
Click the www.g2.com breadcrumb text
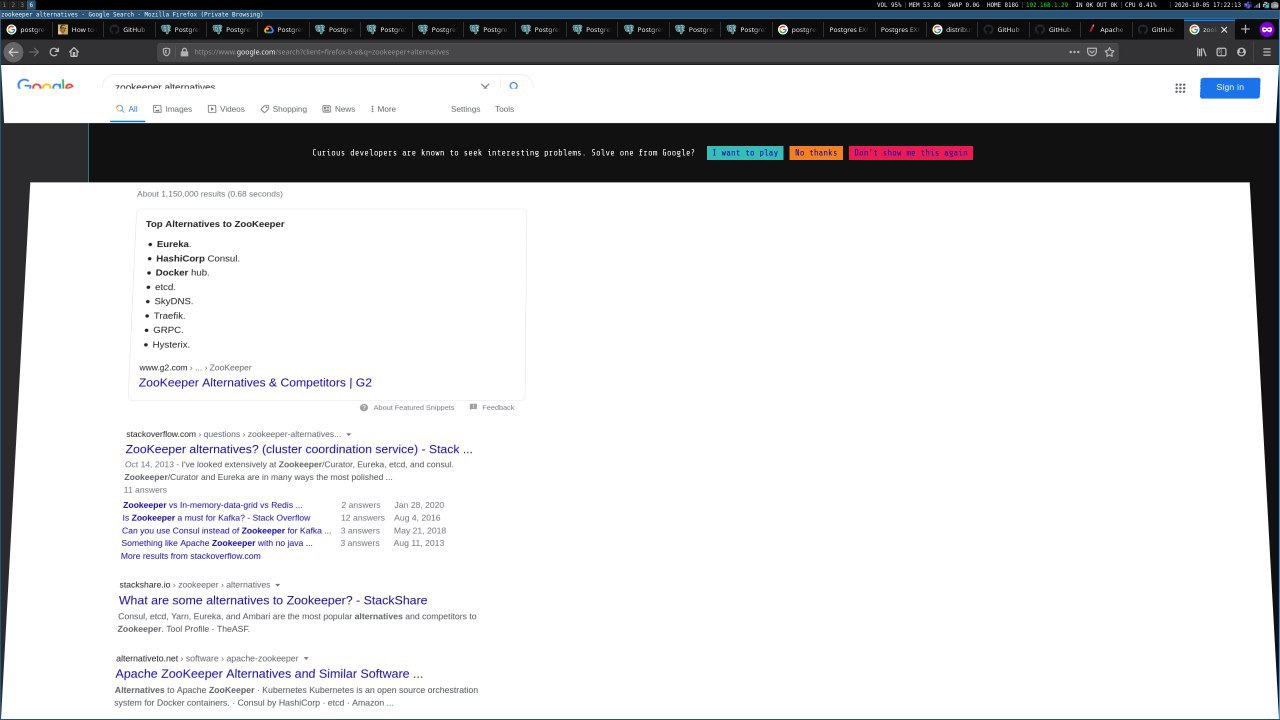coord(163,368)
